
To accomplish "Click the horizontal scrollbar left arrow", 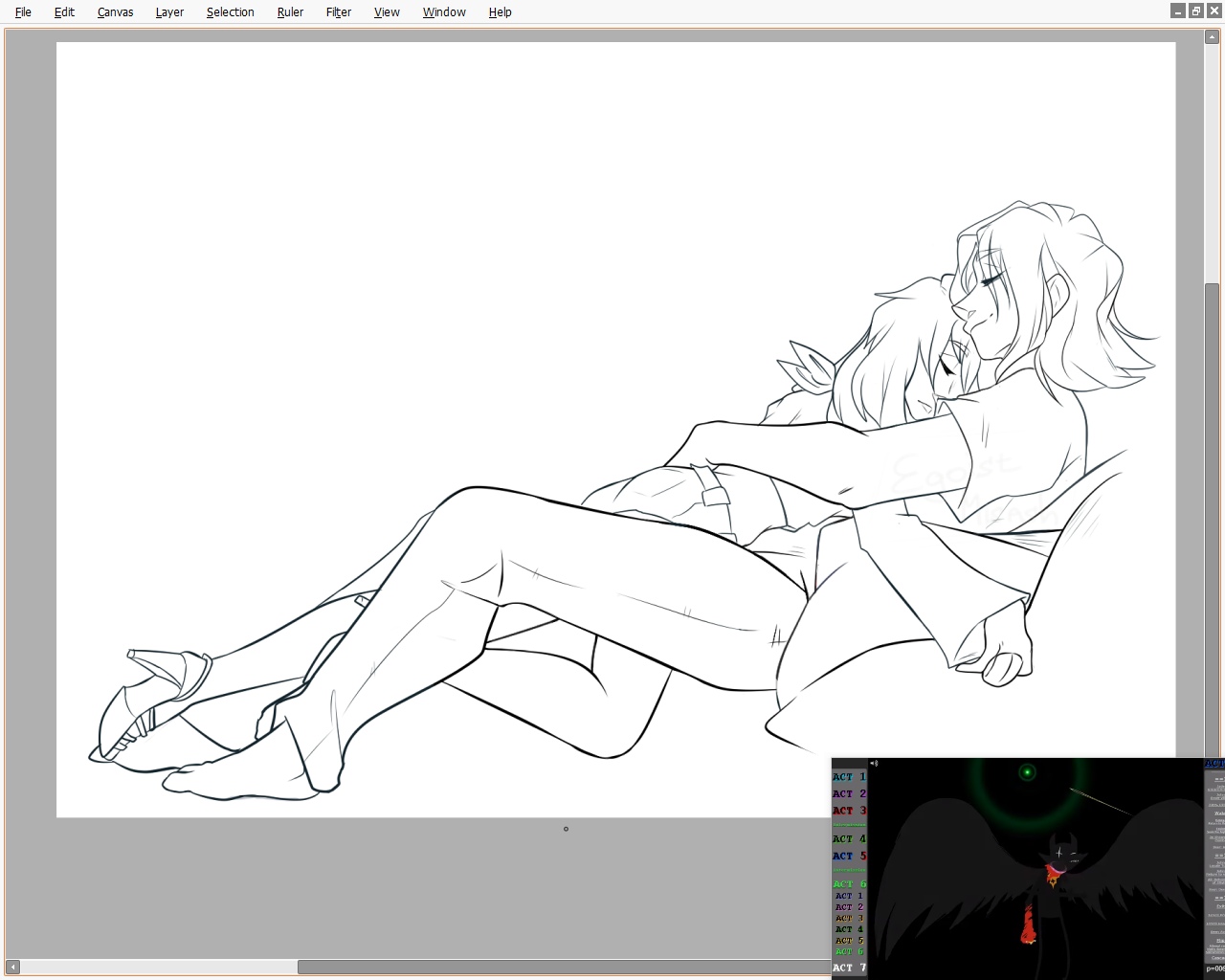I will (12, 967).
